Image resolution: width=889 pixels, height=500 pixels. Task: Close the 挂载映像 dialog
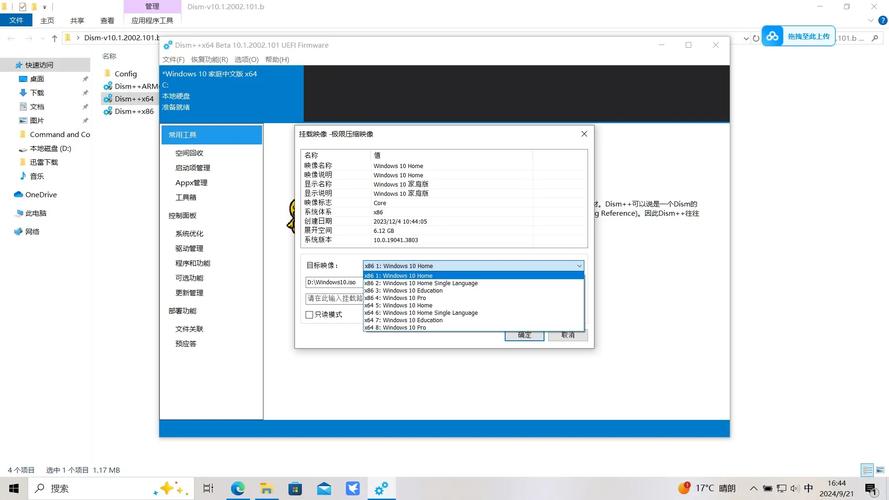click(x=584, y=134)
